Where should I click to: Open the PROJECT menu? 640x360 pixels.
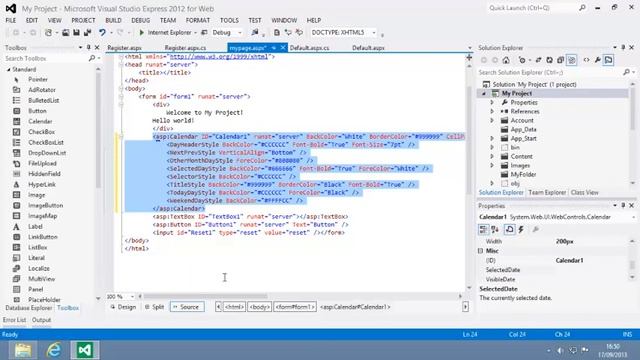[83, 20]
